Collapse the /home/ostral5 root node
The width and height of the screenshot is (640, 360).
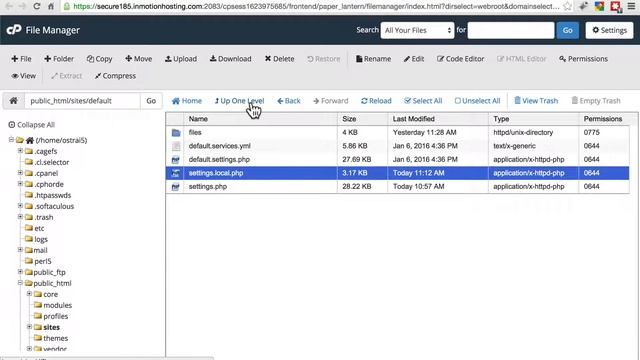tap(11, 140)
